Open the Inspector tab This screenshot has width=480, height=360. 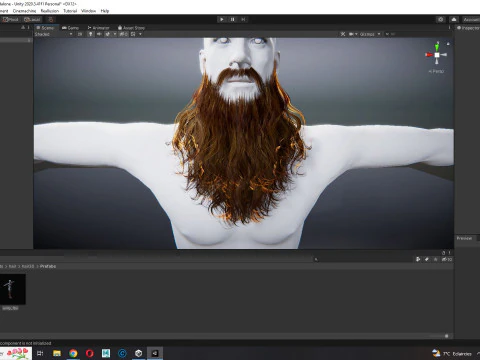coord(468,28)
